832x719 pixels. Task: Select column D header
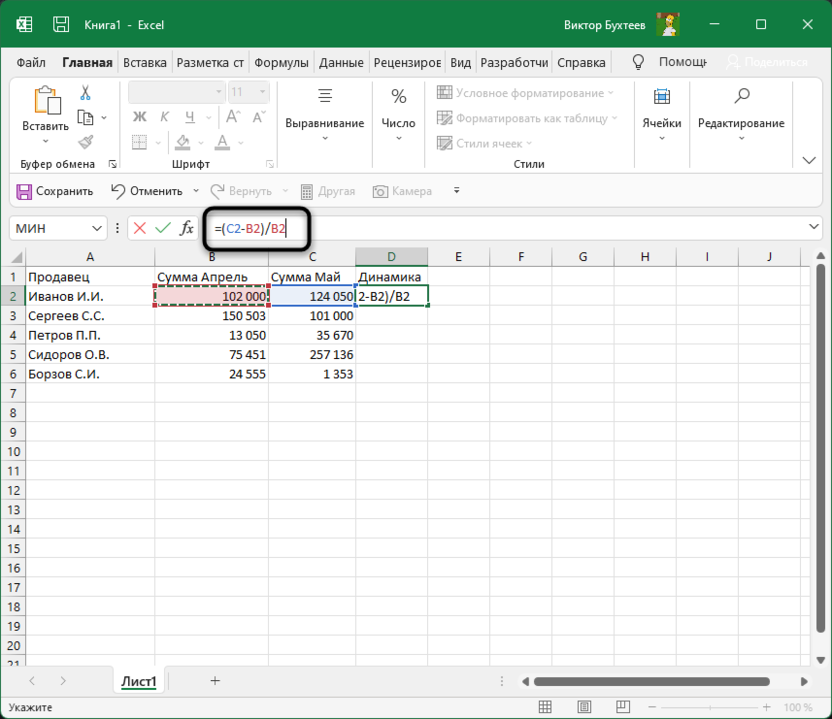pyautogui.click(x=392, y=257)
